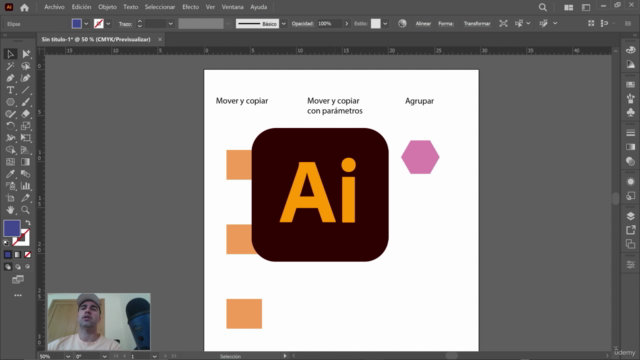Select the Free Transform tool
The width and height of the screenshot is (640, 360).
coord(26,138)
